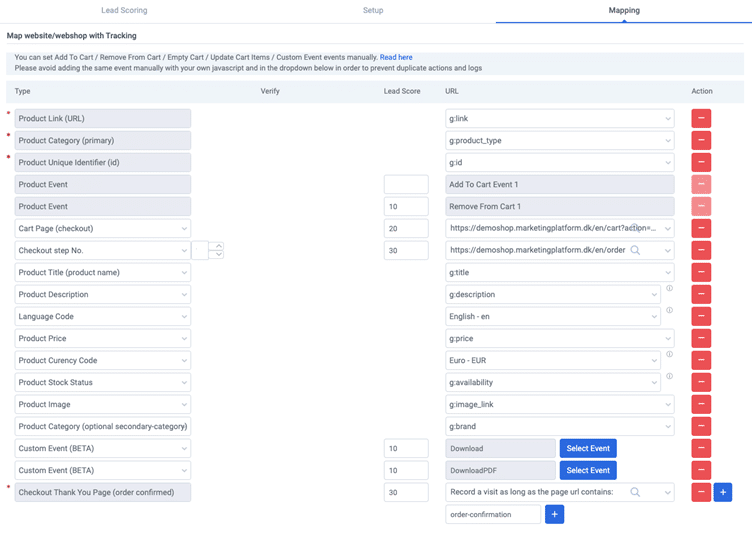Screen dimensions: 752x534
Task: Remove the Checkout step No. row
Action: tap(701, 250)
